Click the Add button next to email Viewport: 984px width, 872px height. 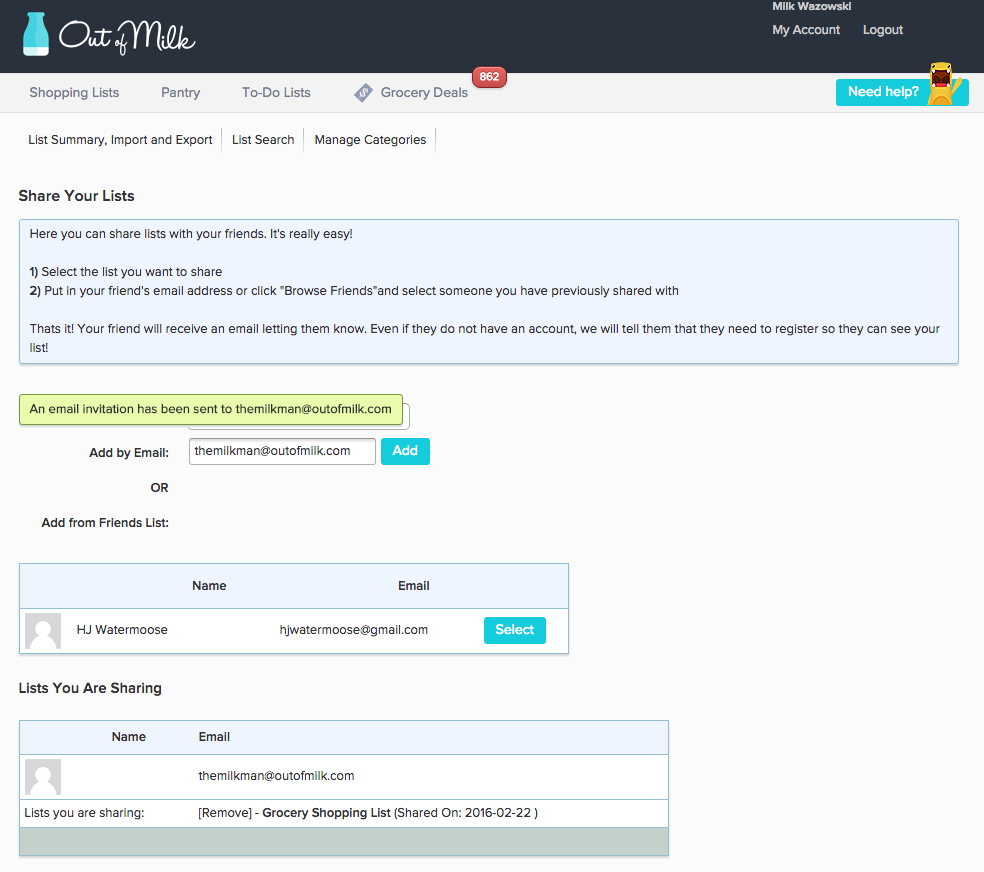click(405, 451)
